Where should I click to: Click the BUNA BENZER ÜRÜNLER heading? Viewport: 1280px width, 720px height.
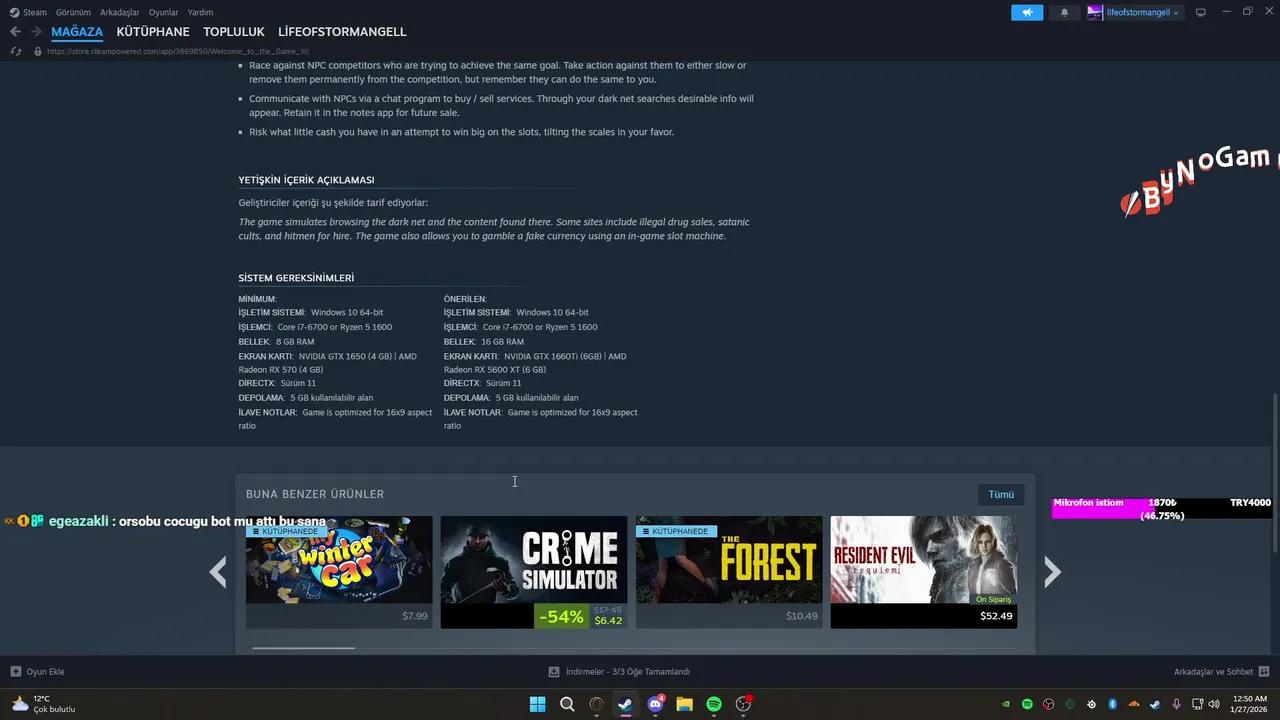(315, 494)
